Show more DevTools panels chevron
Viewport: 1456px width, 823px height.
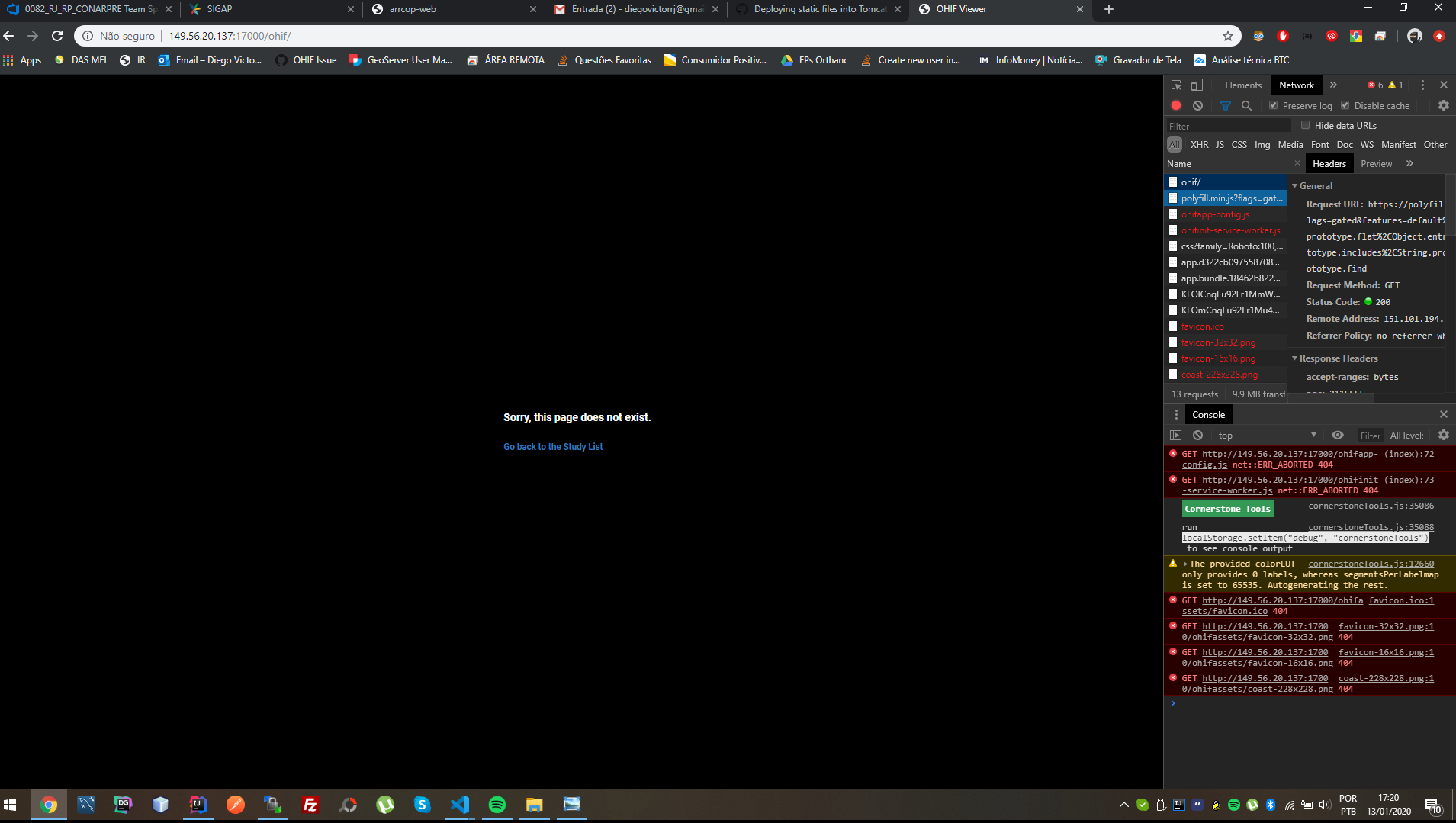click(x=1333, y=85)
